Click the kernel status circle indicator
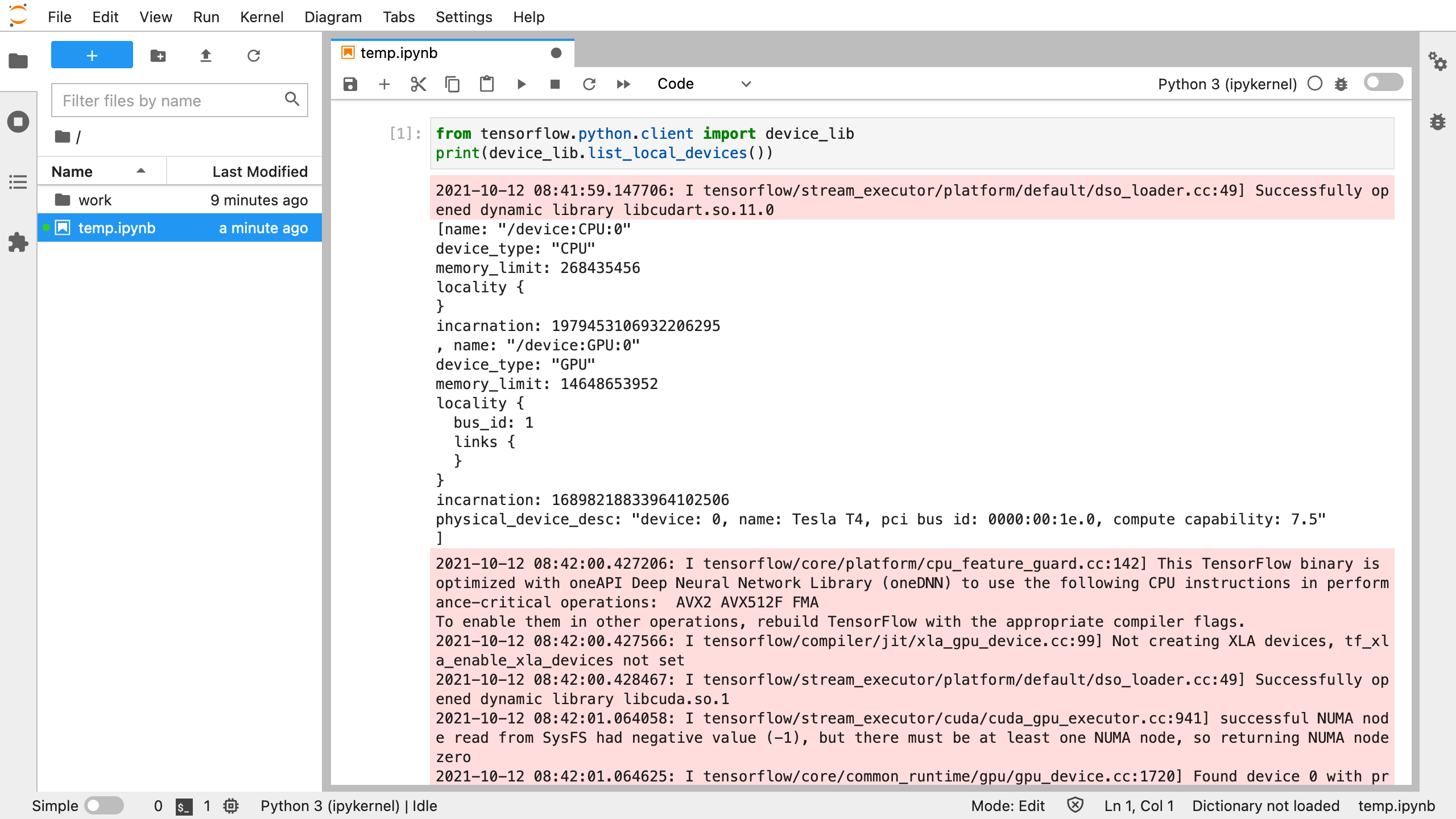The width and height of the screenshot is (1456, 819). [1315, 84]
